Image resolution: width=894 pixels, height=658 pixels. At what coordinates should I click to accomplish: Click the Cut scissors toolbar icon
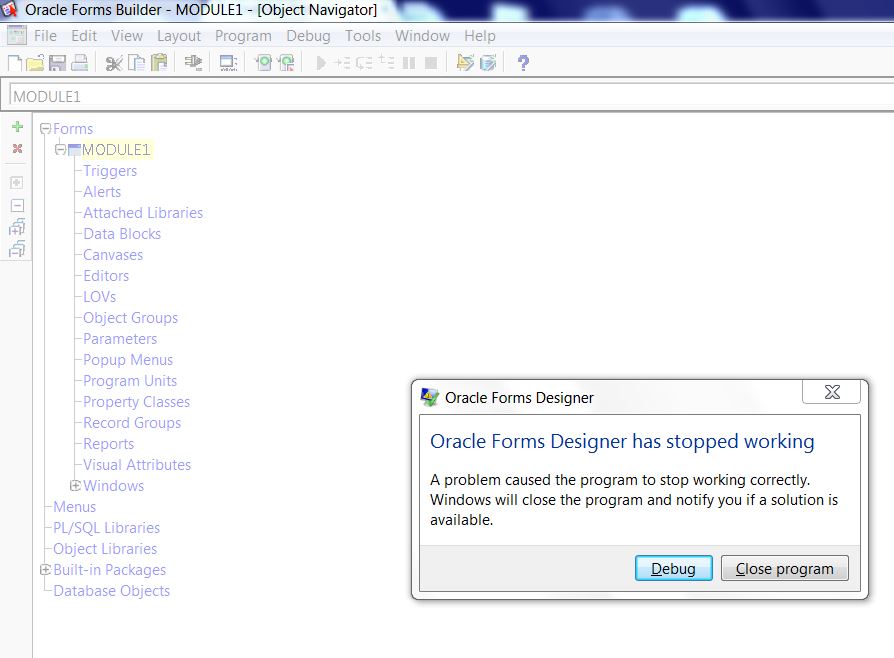(x=113, y=63)
